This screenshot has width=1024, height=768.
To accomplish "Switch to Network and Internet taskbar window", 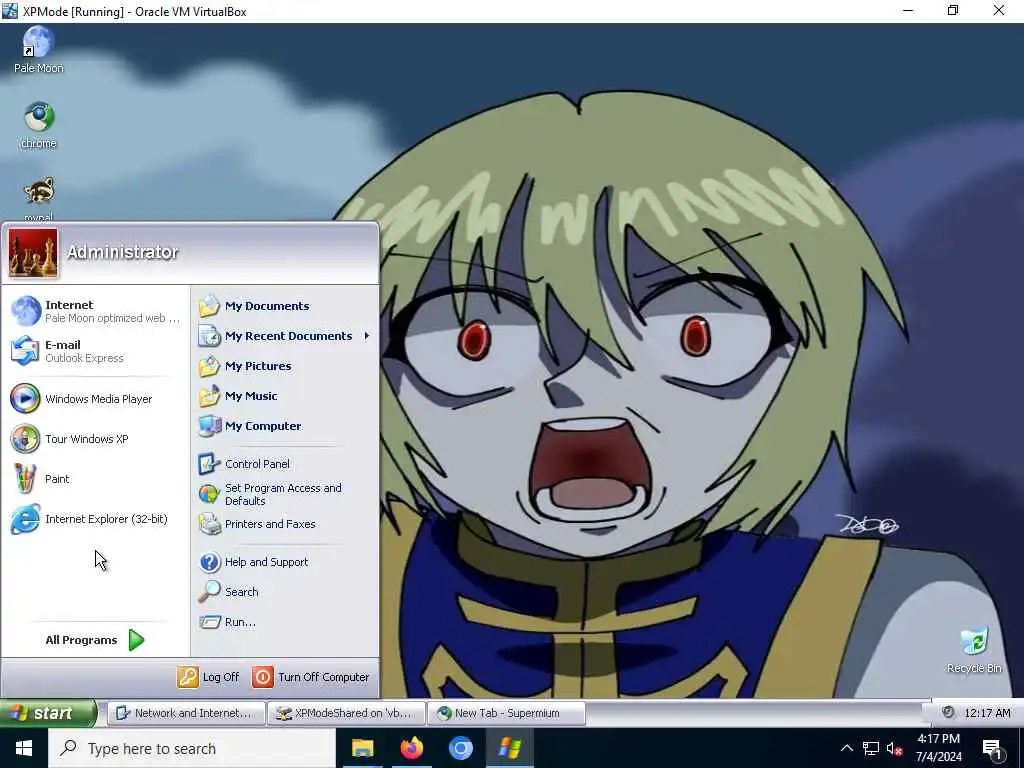I will click(x=186, y=713).
